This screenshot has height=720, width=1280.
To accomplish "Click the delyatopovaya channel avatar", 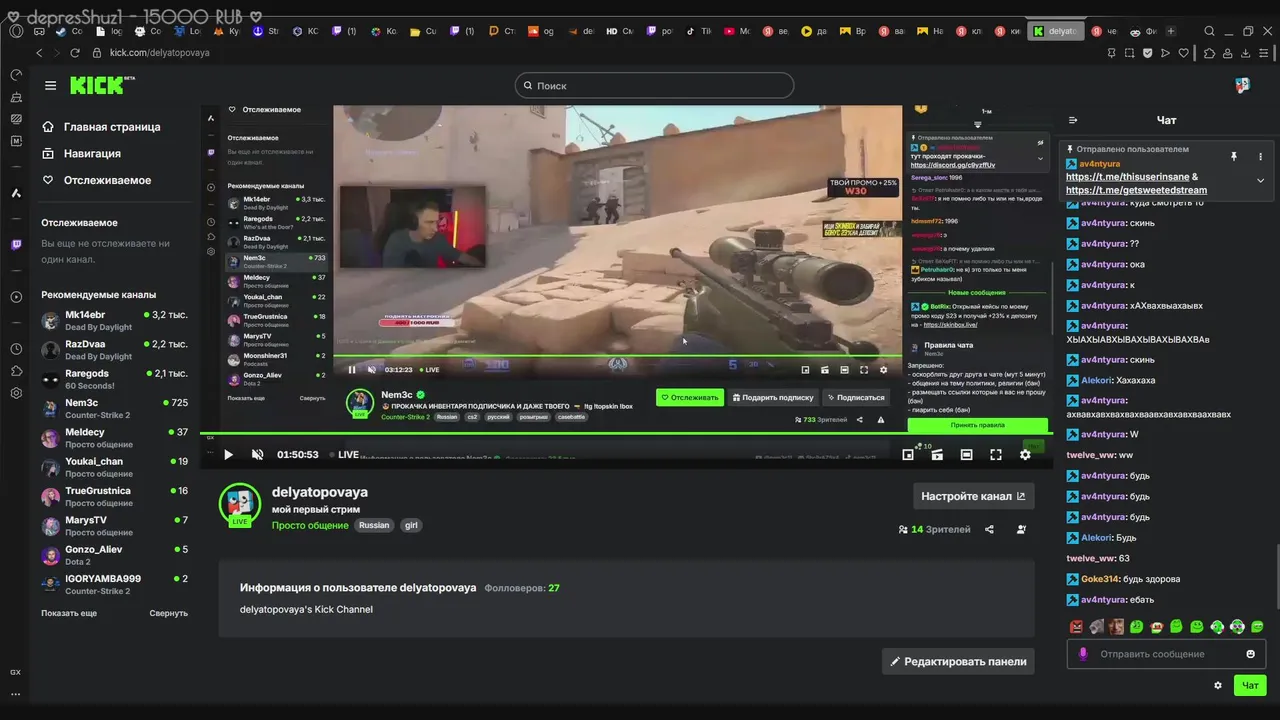I will (x=240, y=504).
